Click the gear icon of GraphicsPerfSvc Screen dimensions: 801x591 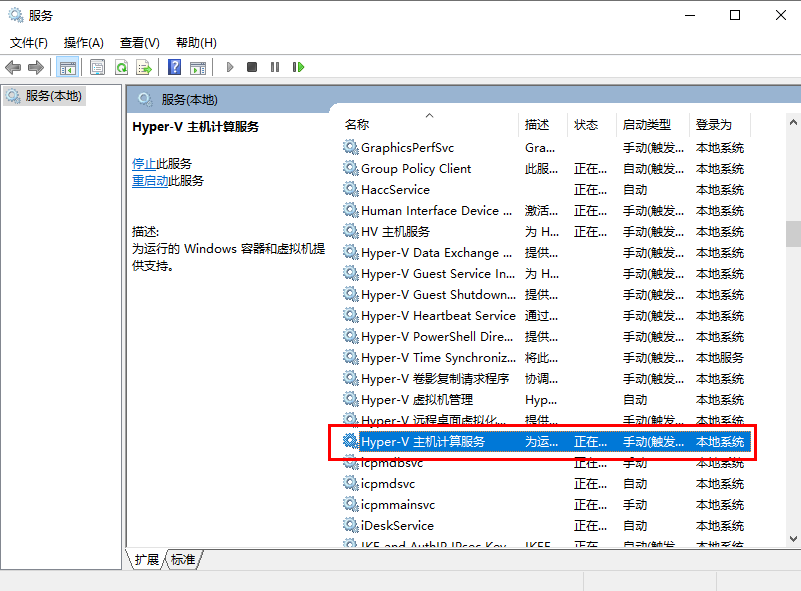pos(350,148)
